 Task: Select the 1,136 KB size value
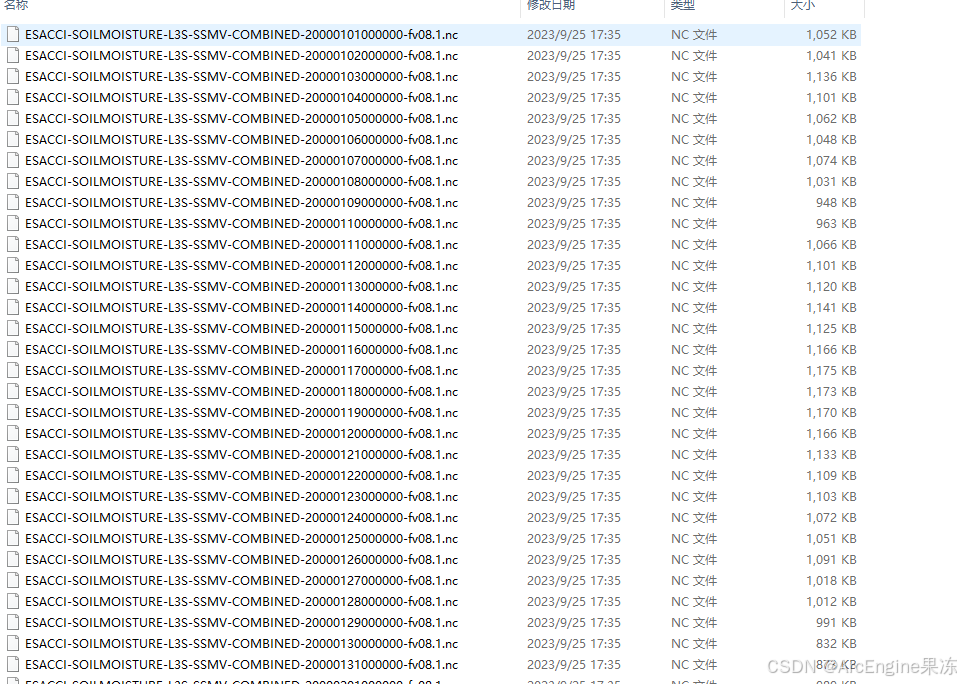click(831, 77)
